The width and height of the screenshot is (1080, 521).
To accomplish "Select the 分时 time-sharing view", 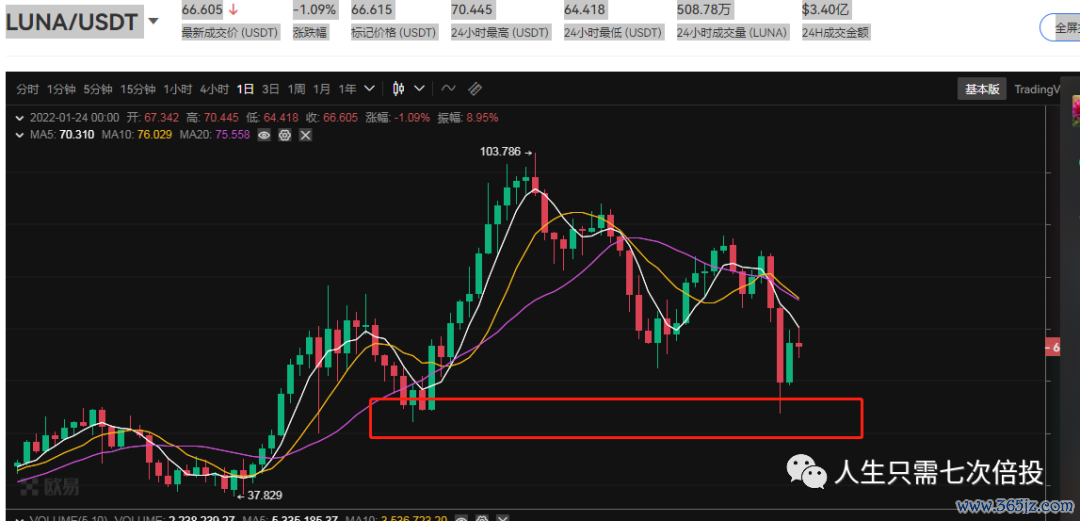I will point(28,89).
